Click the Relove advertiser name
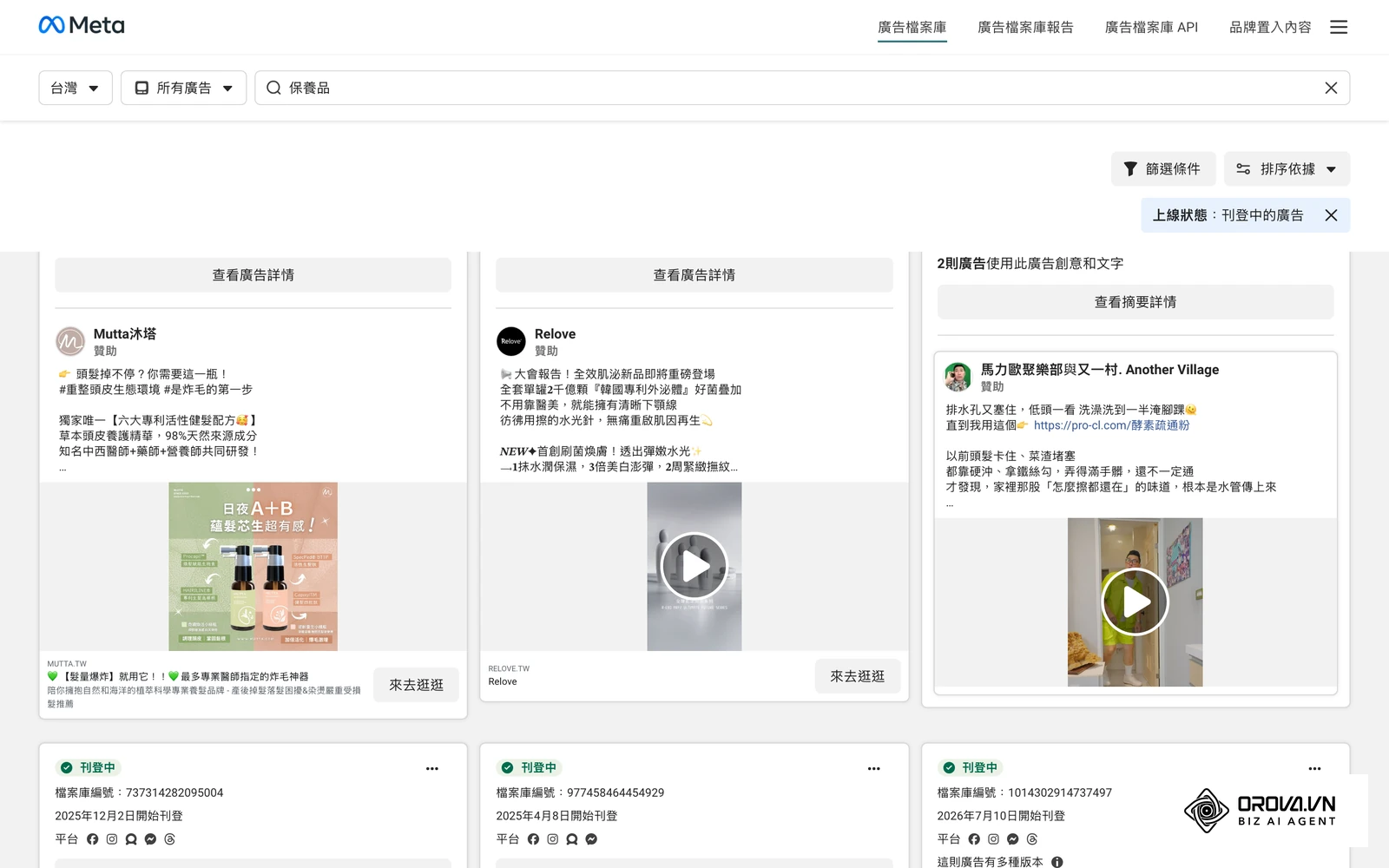This screenshot has height=868, width=1389. point(556,333)
